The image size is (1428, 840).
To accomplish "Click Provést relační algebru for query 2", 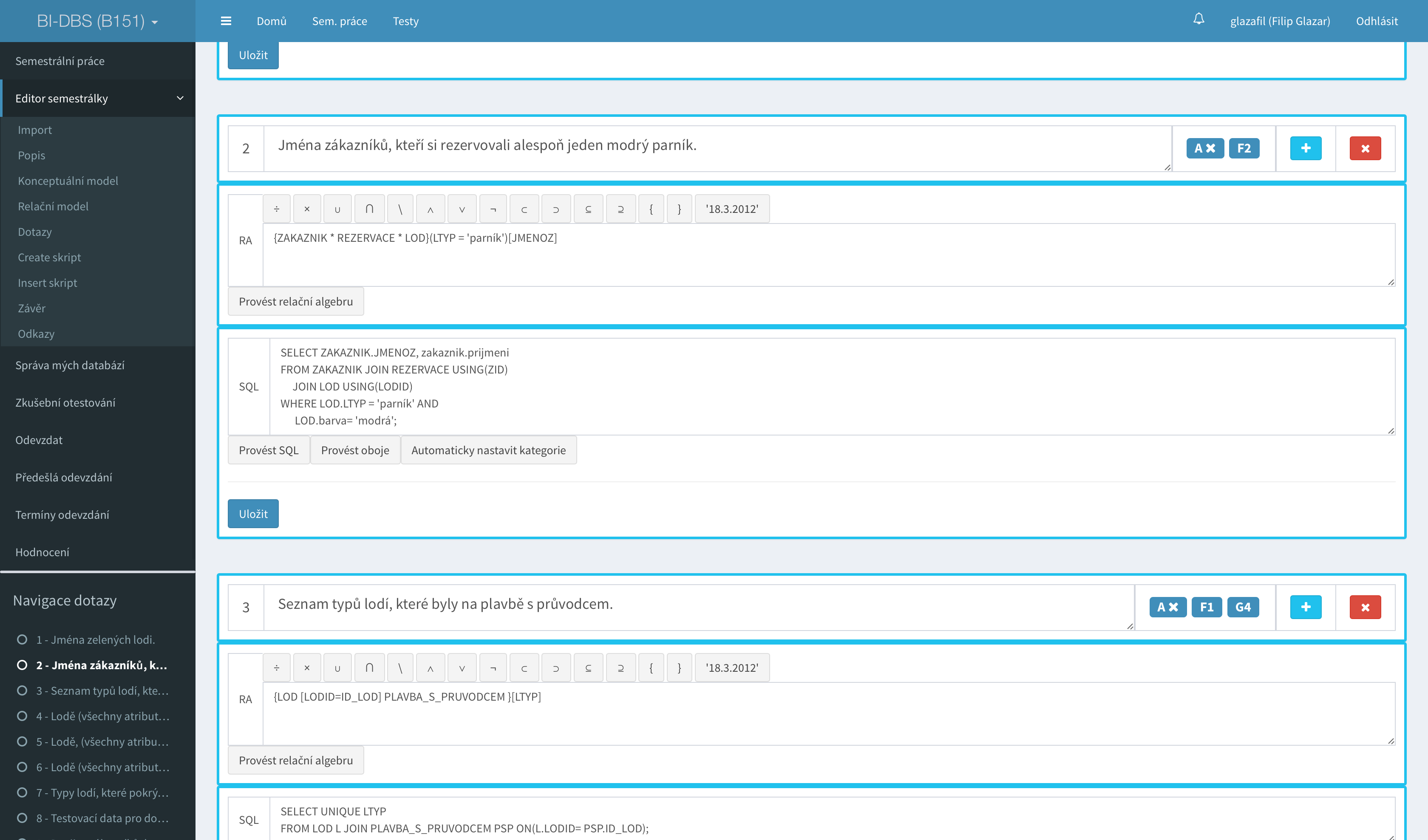I will click(296, 301).
